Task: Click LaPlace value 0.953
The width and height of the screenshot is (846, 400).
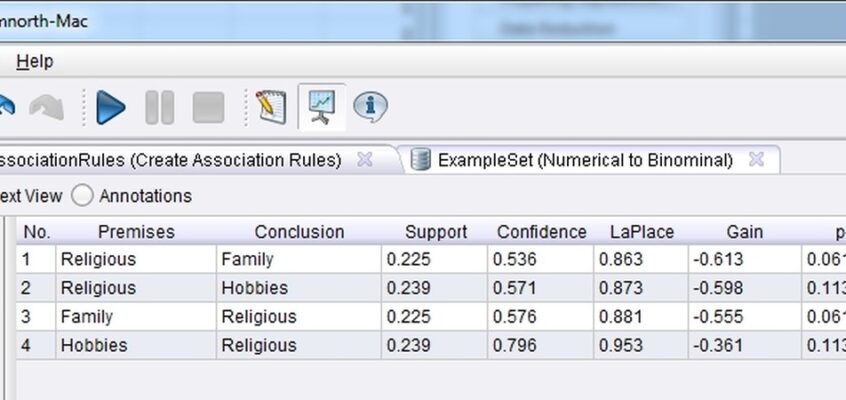Action: pos(642,345)
